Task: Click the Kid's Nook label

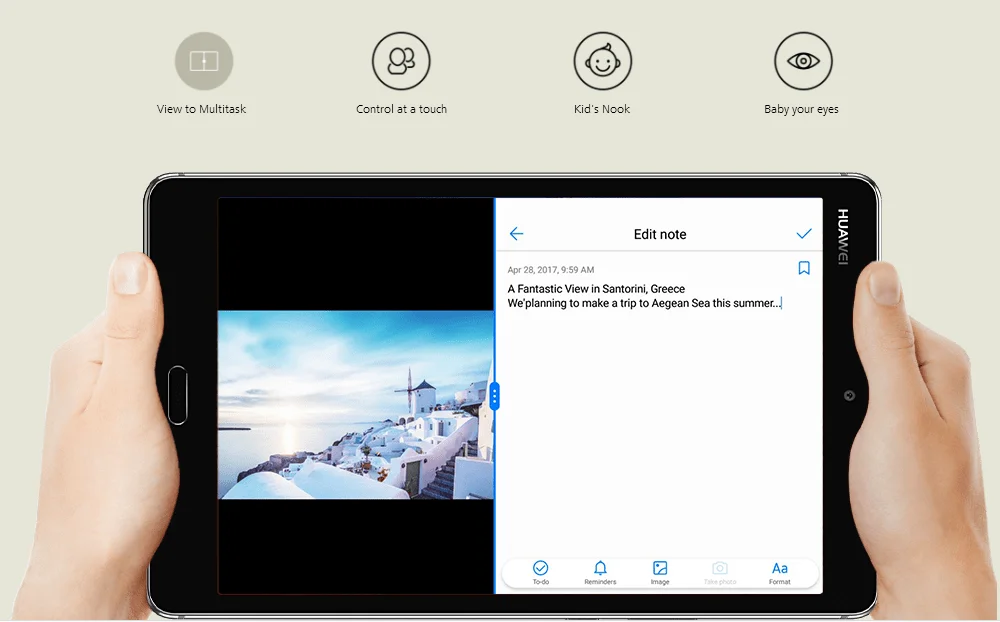Action: [602, 109]
